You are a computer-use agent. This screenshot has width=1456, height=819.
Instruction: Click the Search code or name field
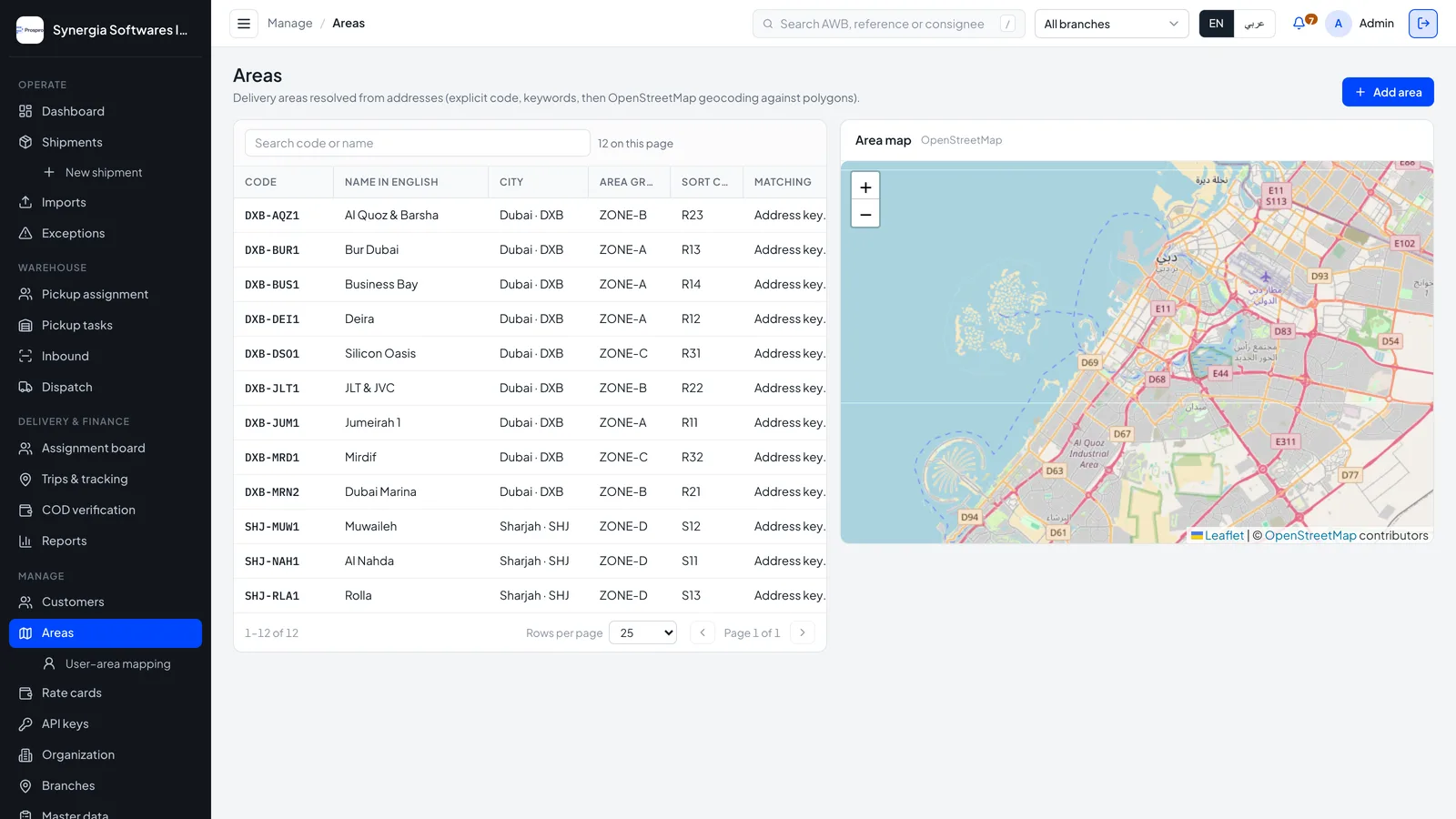click(x=417, y=143)
